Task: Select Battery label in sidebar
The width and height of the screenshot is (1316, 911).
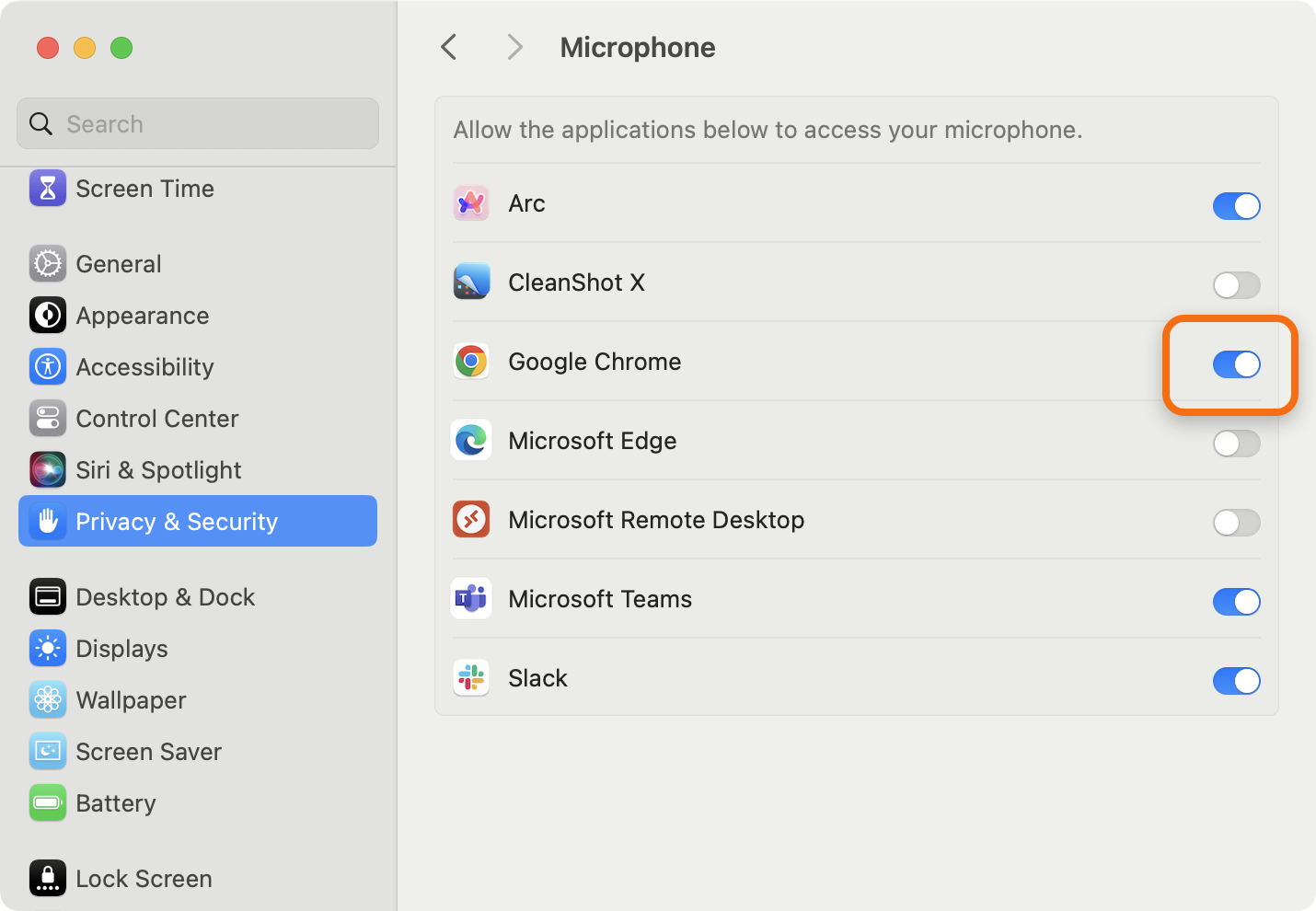Action: coord(116,803)
